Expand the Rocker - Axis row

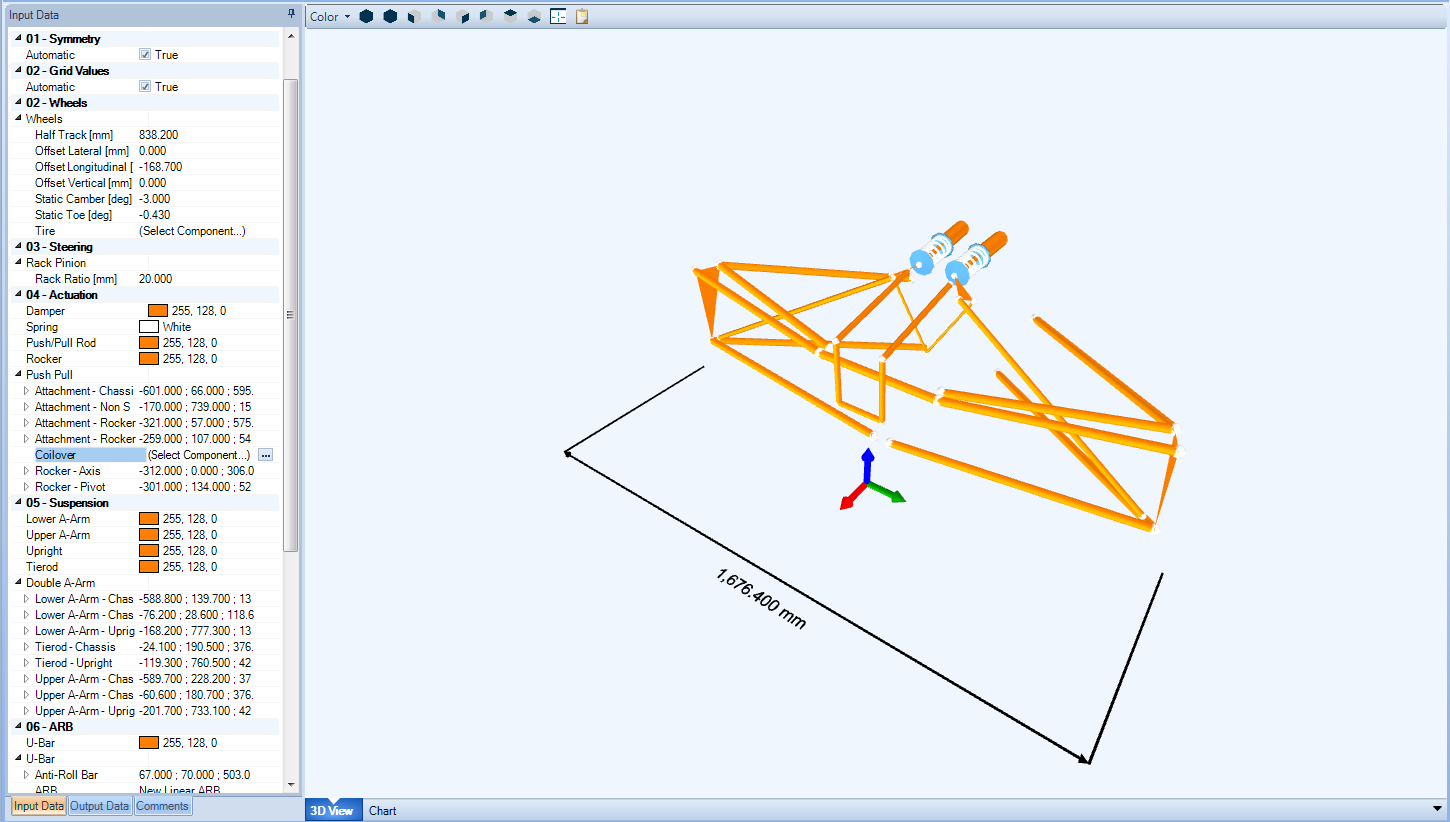point(27,471)
